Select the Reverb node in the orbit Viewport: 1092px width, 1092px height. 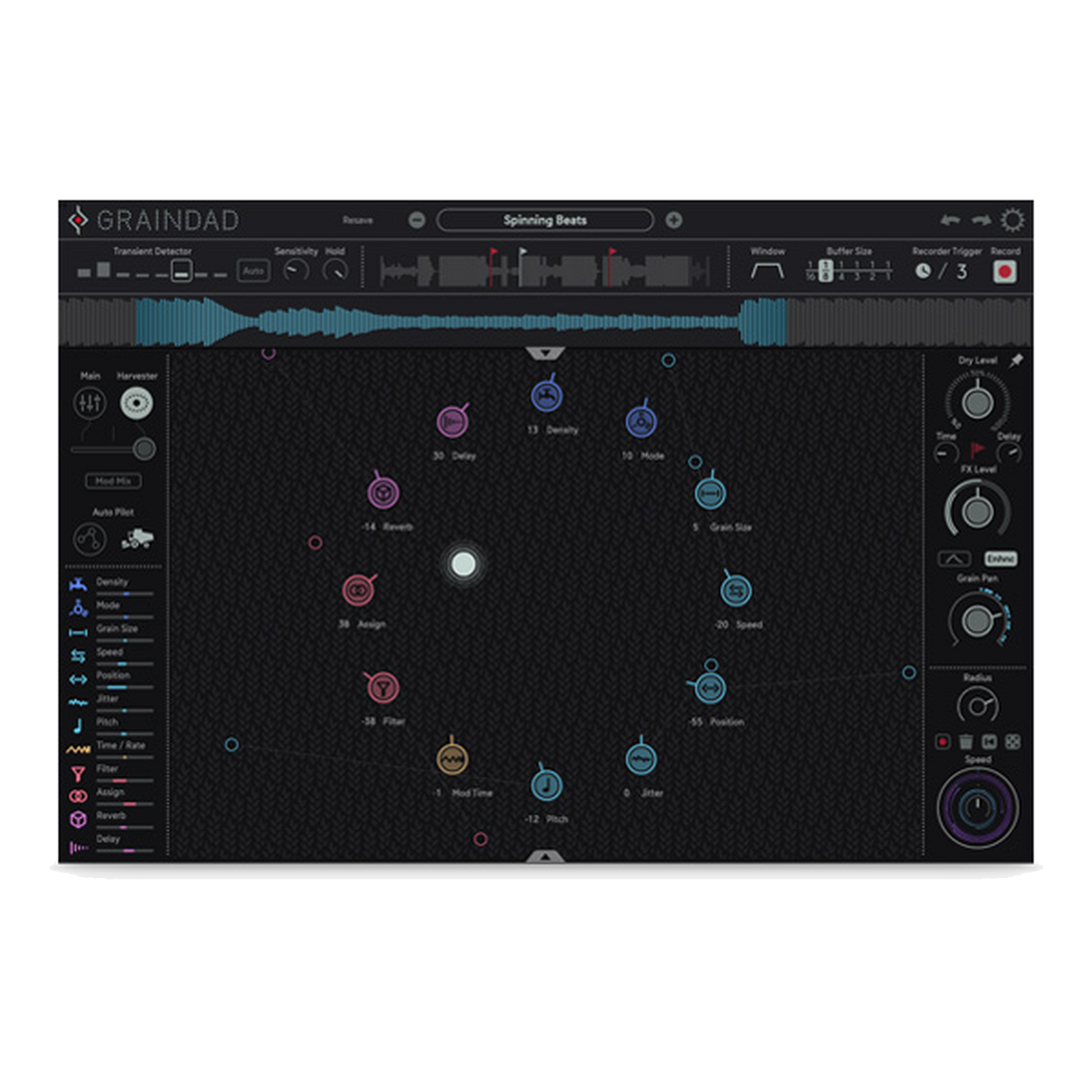pyautogui.click(x=383, y=492)
